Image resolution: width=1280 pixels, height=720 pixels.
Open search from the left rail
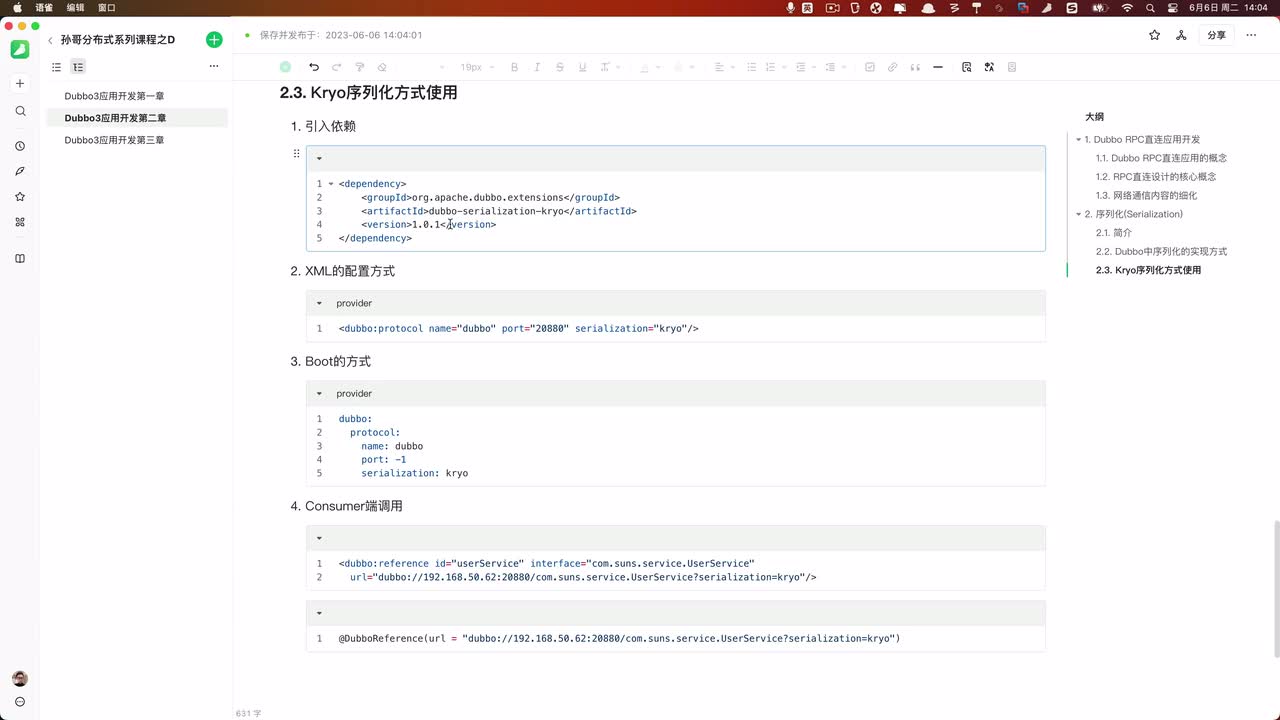click(x=20, y=111)
